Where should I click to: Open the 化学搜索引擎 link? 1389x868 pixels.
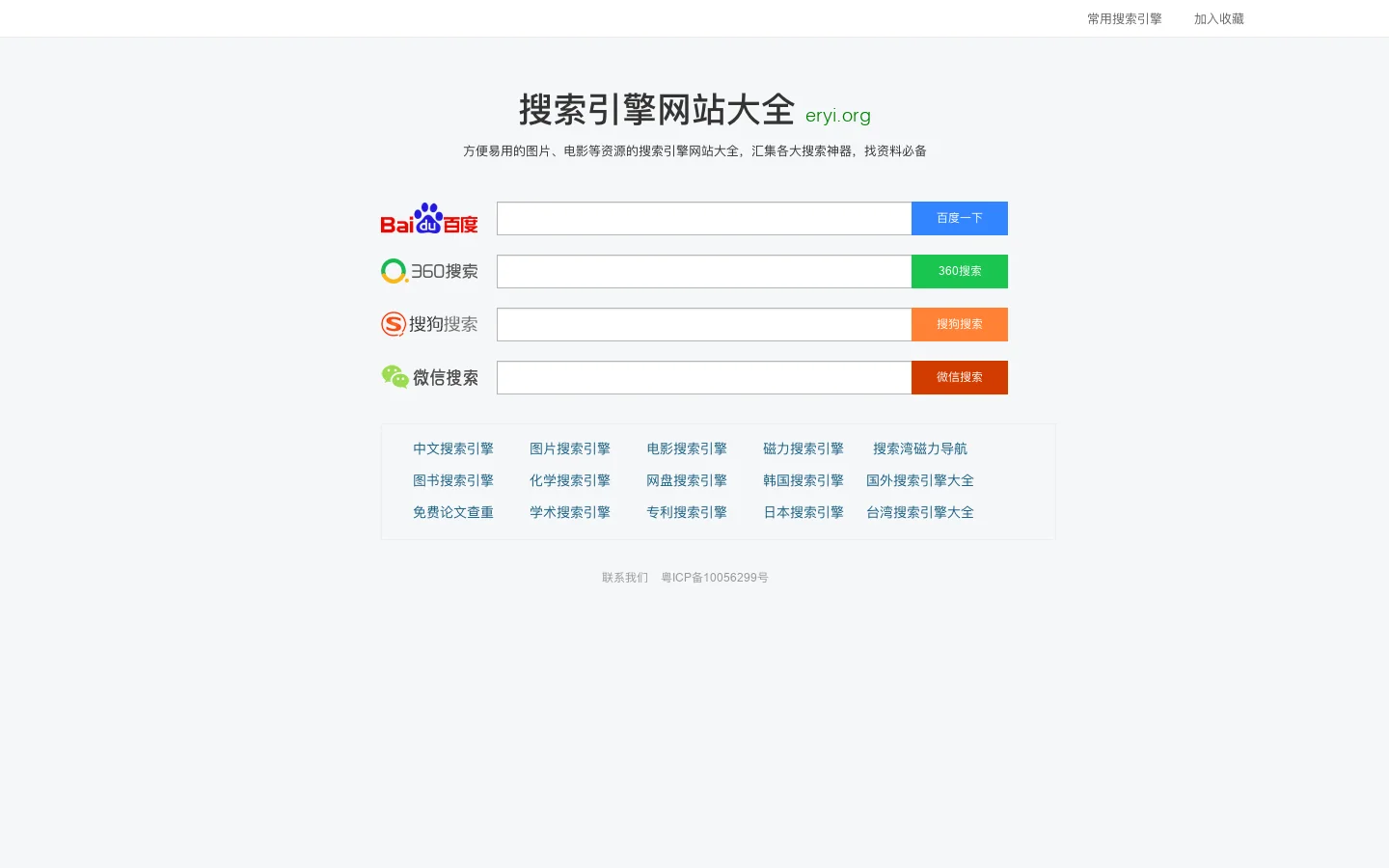(570, 480)
